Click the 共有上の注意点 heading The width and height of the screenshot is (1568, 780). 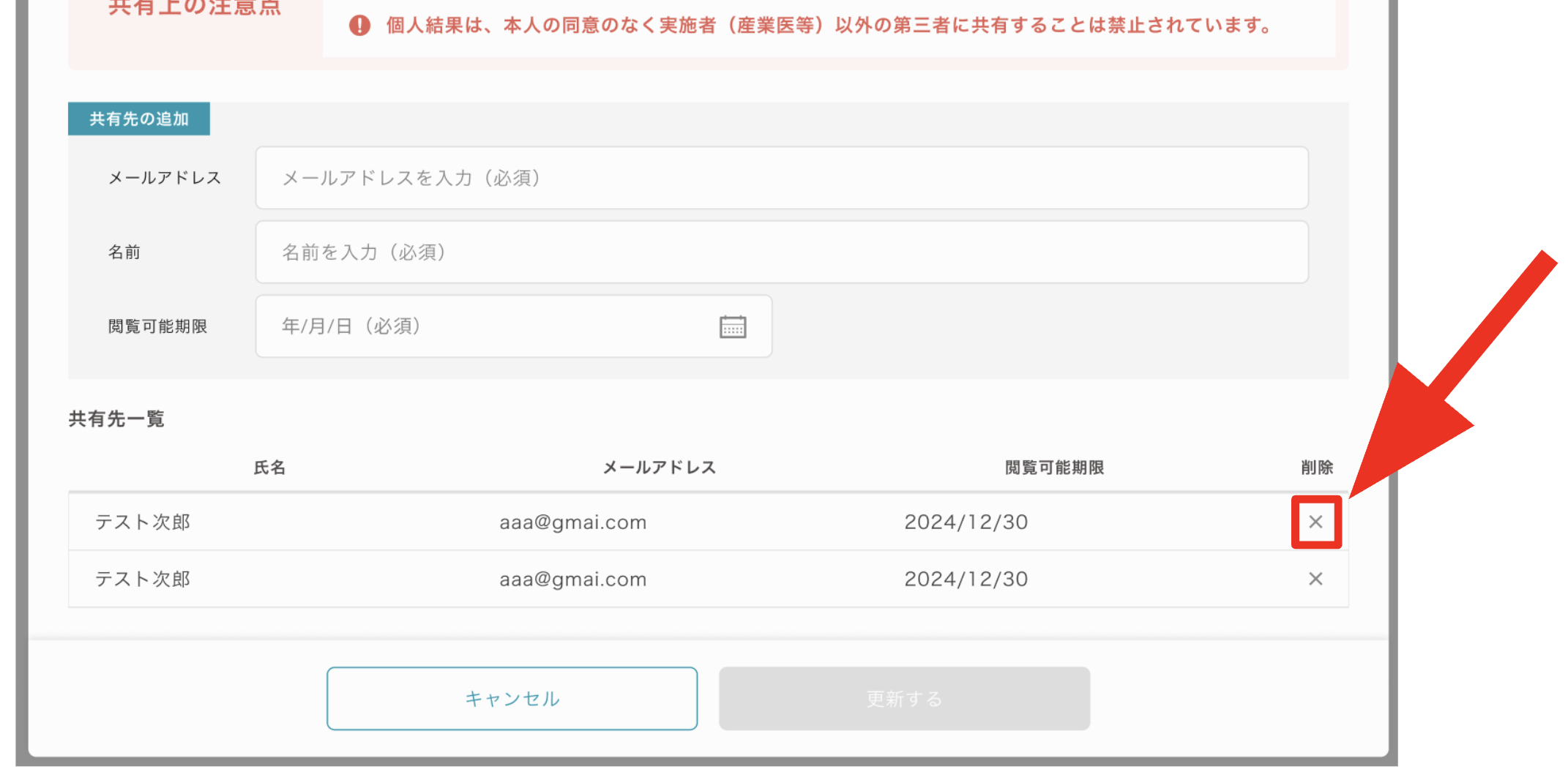[194, 7]
